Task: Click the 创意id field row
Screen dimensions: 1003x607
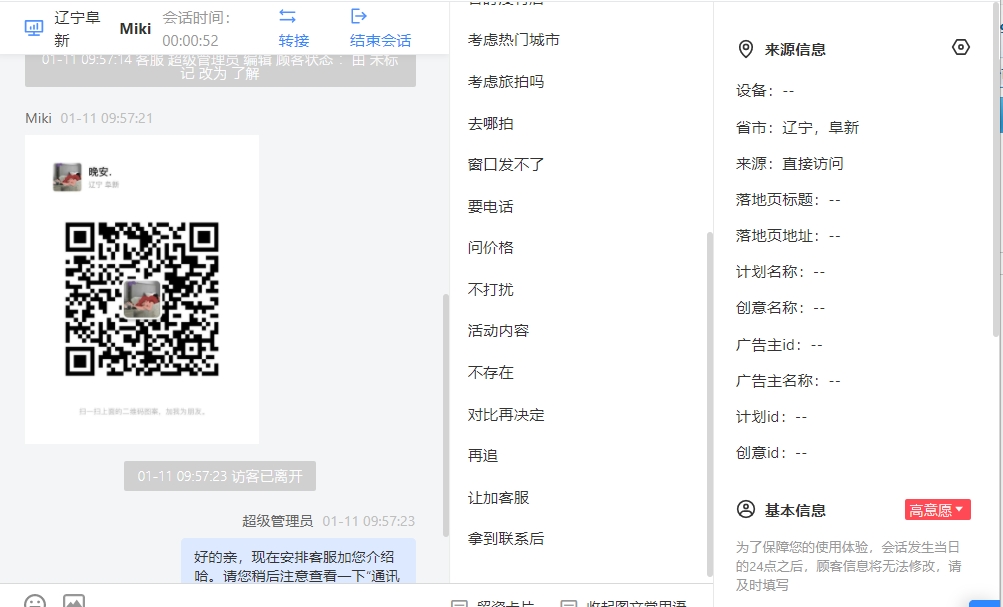Action: pyautogui.click(x=771, y=453)
